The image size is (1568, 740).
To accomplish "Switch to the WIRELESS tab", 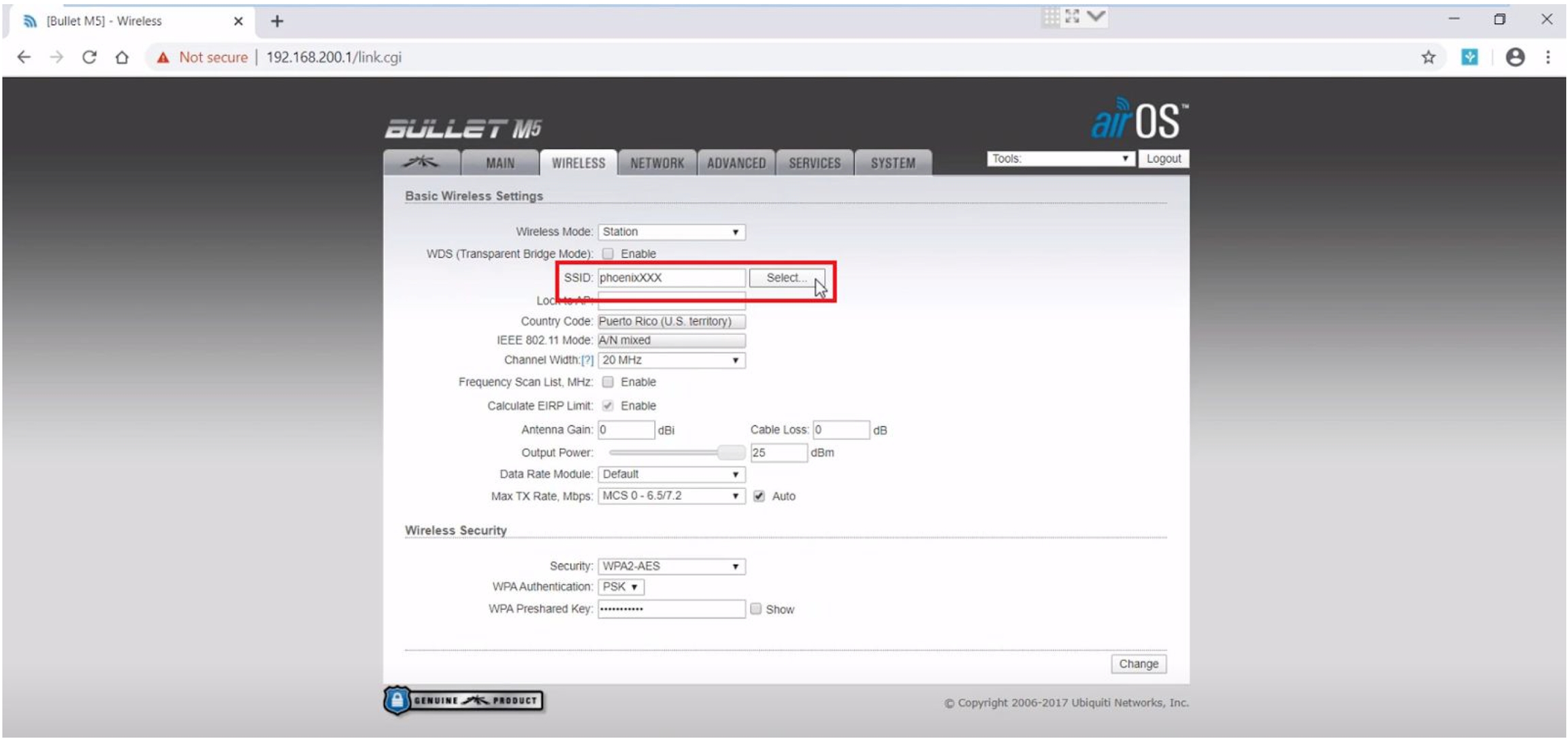I will pyautogui.click(x=578, y=163).
